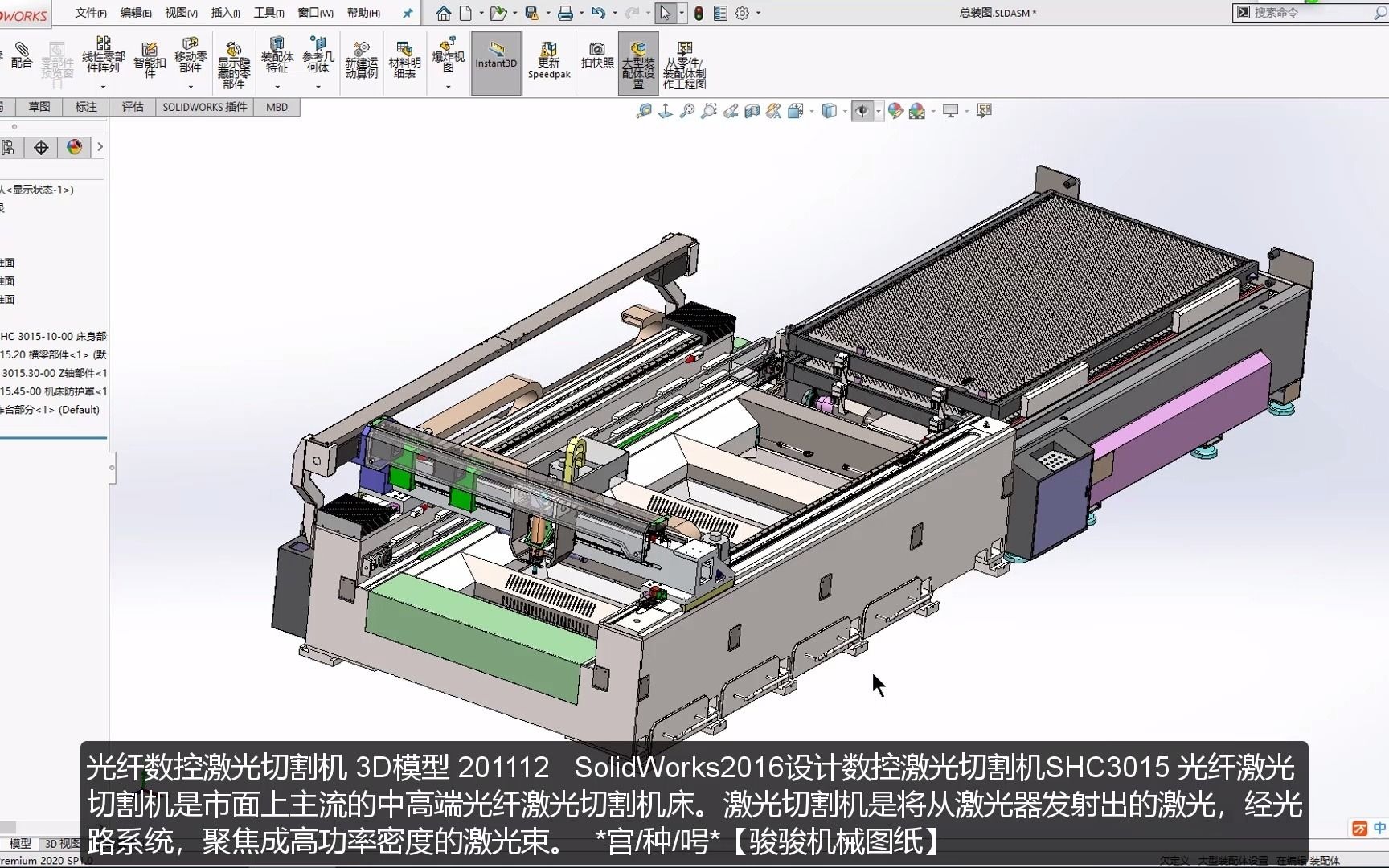The height and width of the screenshot is (868, 1389).
Task: Open the 视图(V) View menu
Action: [181, 13]
